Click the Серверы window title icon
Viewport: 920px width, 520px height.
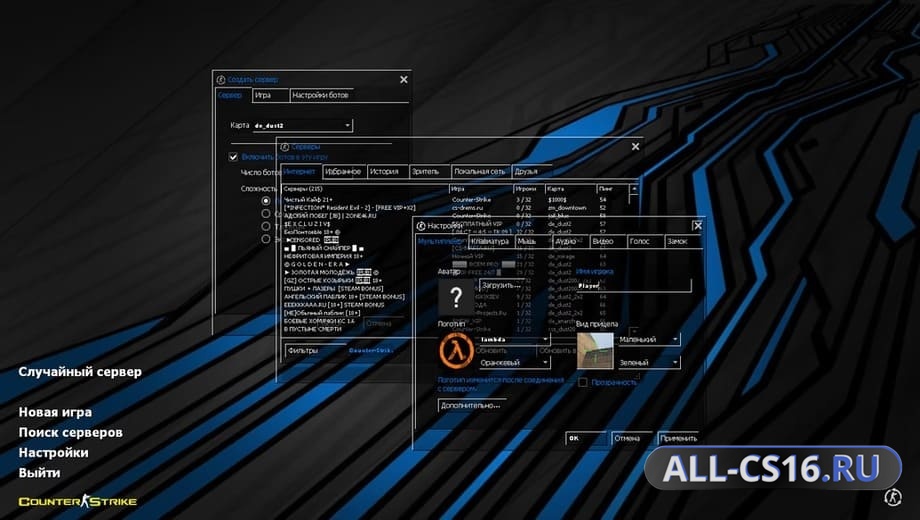(285, 147)
